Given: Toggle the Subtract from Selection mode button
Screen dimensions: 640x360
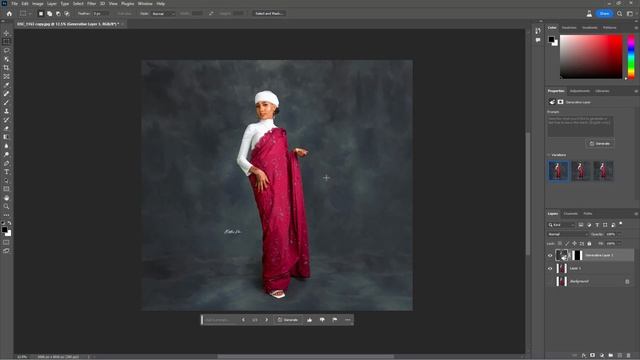Looking at the screenshot, I should pyautogui.click(x=58, y=13).
